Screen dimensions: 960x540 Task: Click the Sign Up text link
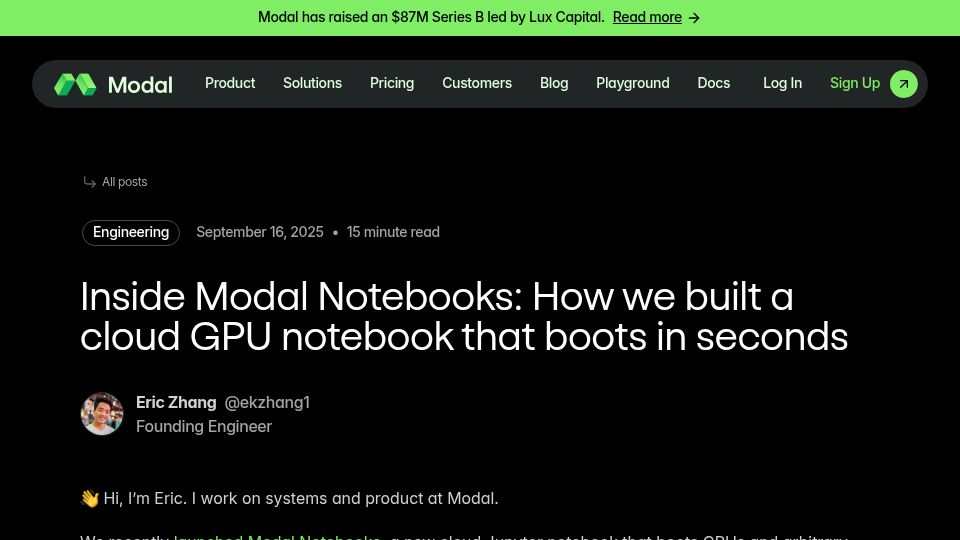point(855,83)
